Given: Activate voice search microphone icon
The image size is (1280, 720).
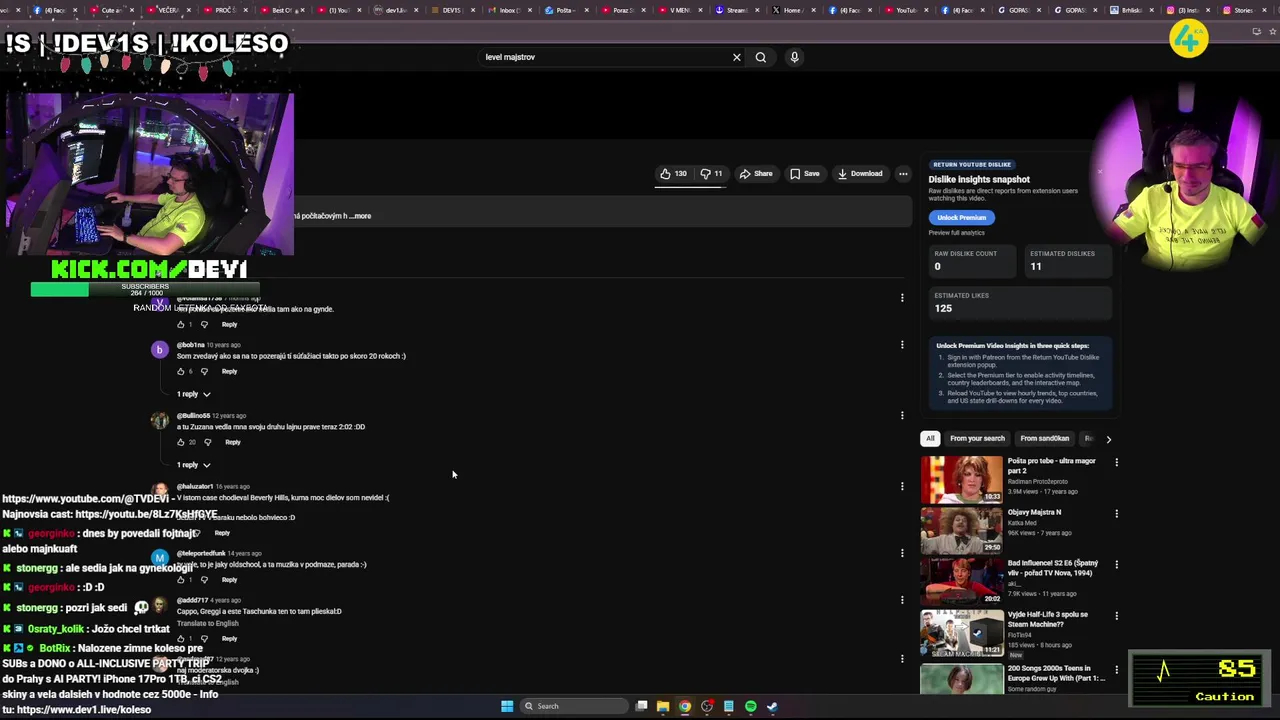Looking at the screenshot, I should (794, 57).
